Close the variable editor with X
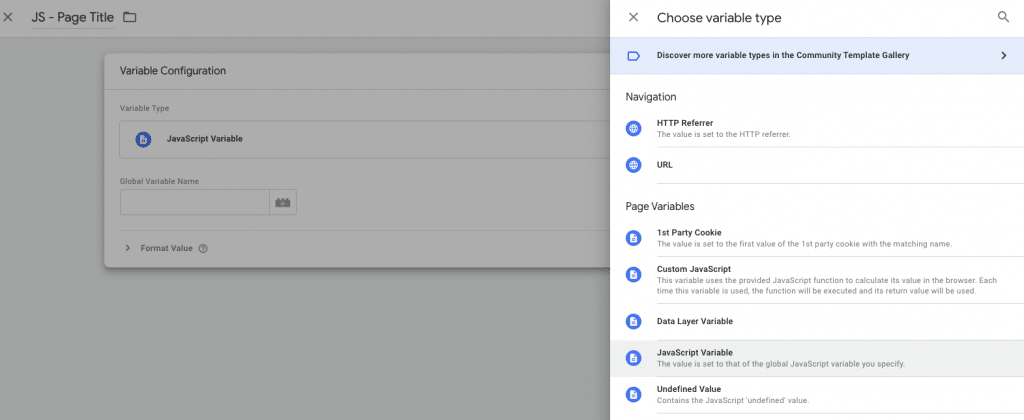Image resolution: width=1024 pixels, height=420 pixels. pos(9,17)
